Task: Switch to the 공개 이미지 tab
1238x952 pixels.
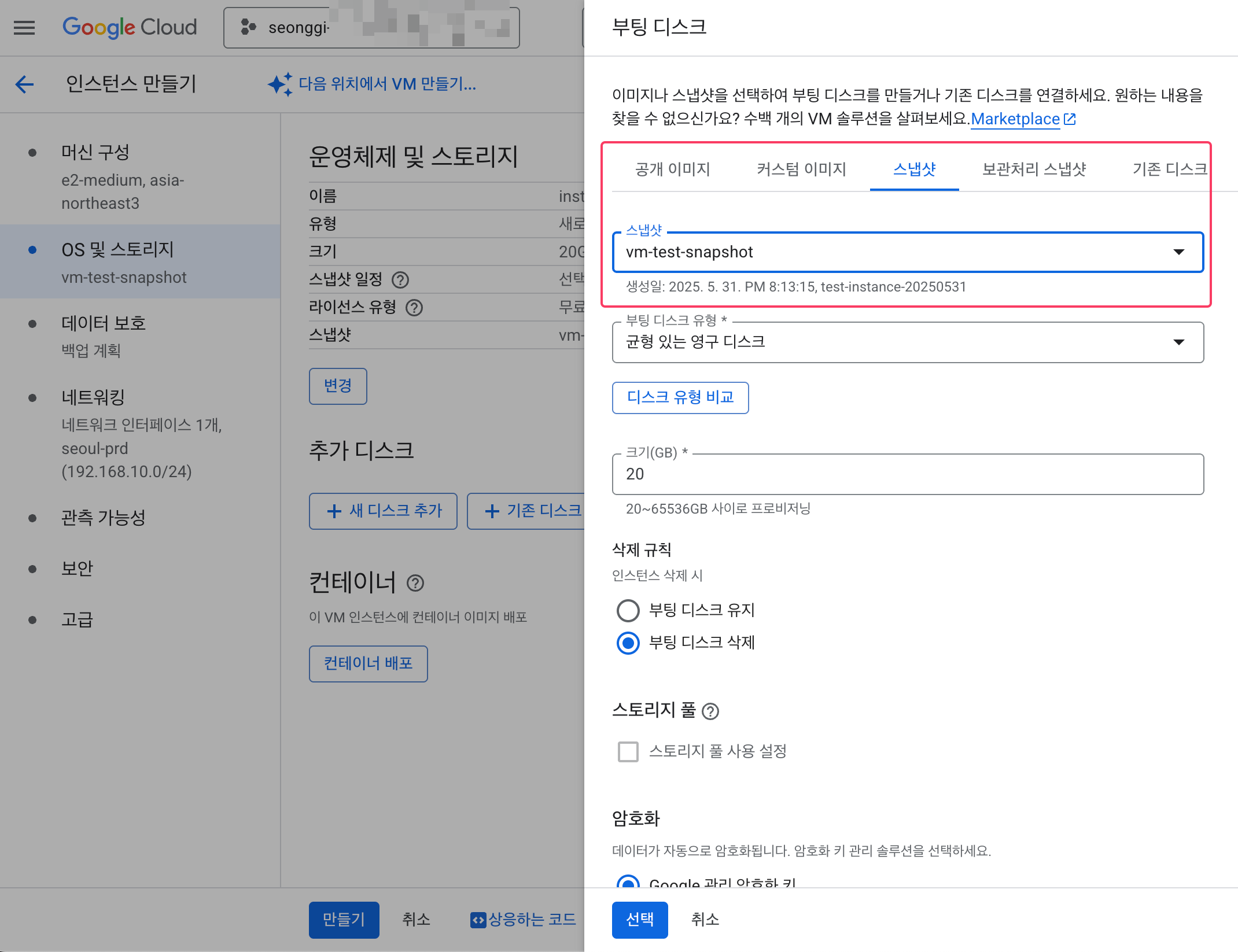Action: (672, 169)
